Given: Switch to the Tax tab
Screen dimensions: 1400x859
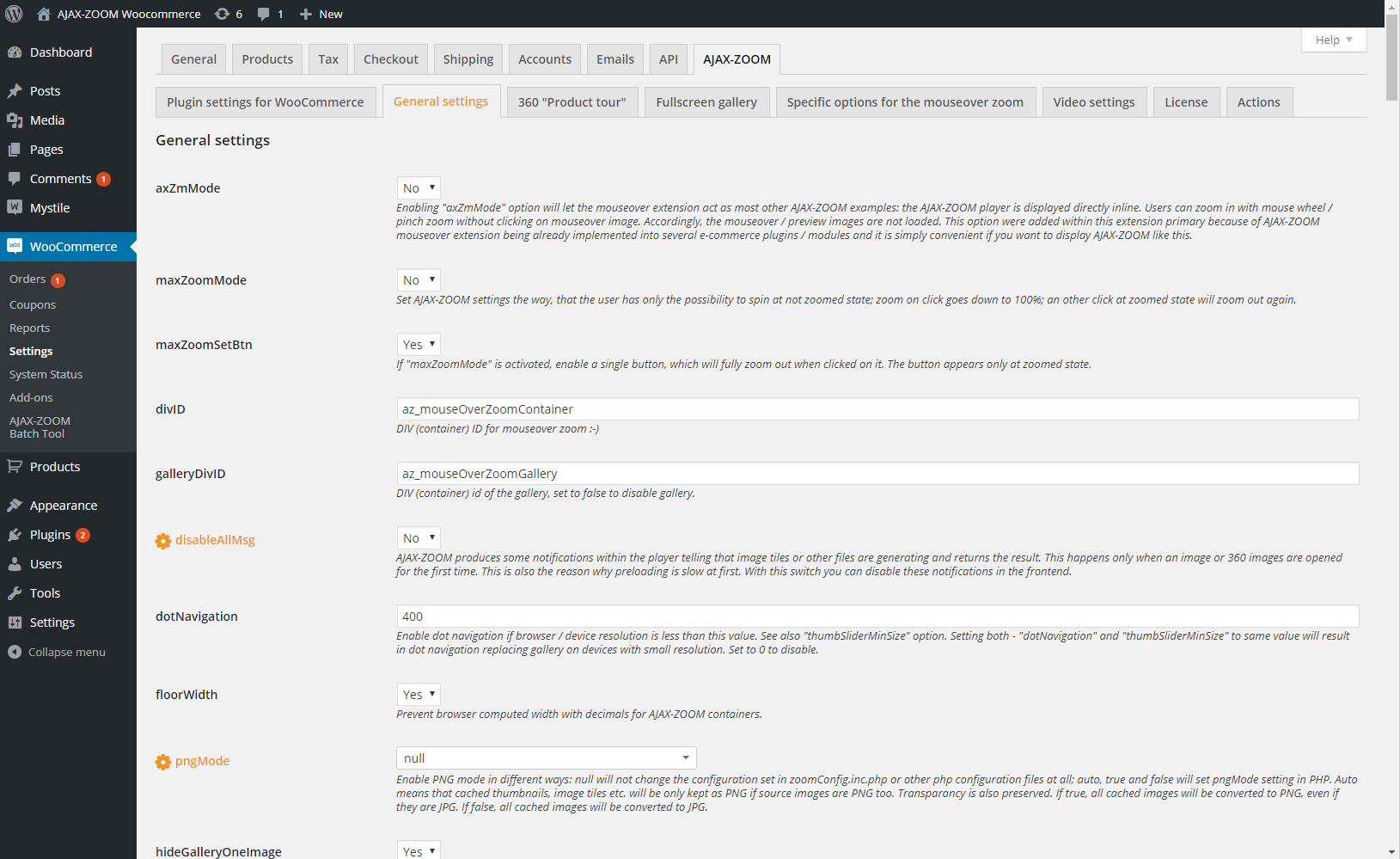Looking at the screenshot, I should pos(328,59).
